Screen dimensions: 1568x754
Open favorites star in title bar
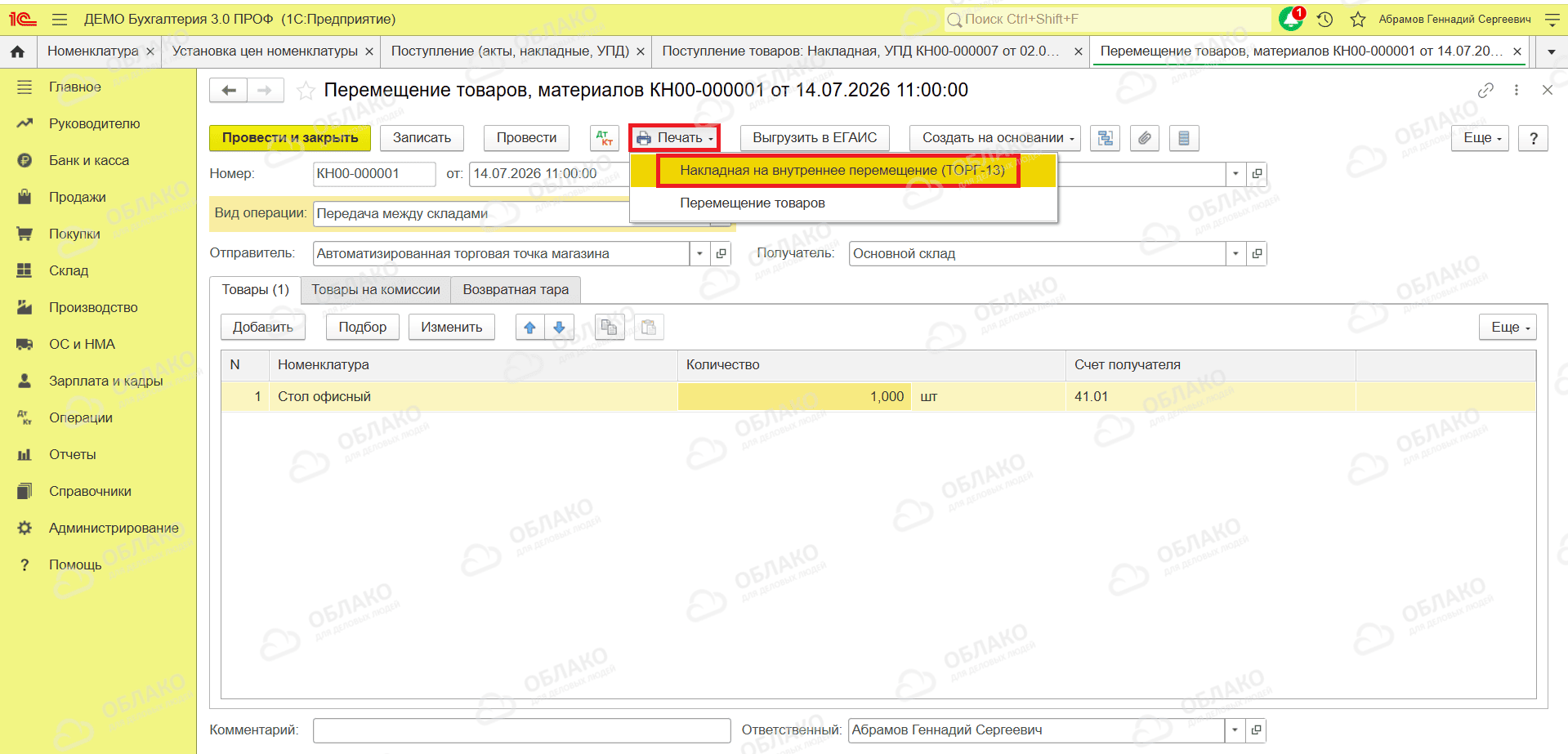pyautogui.click(x=1358, y=19)
